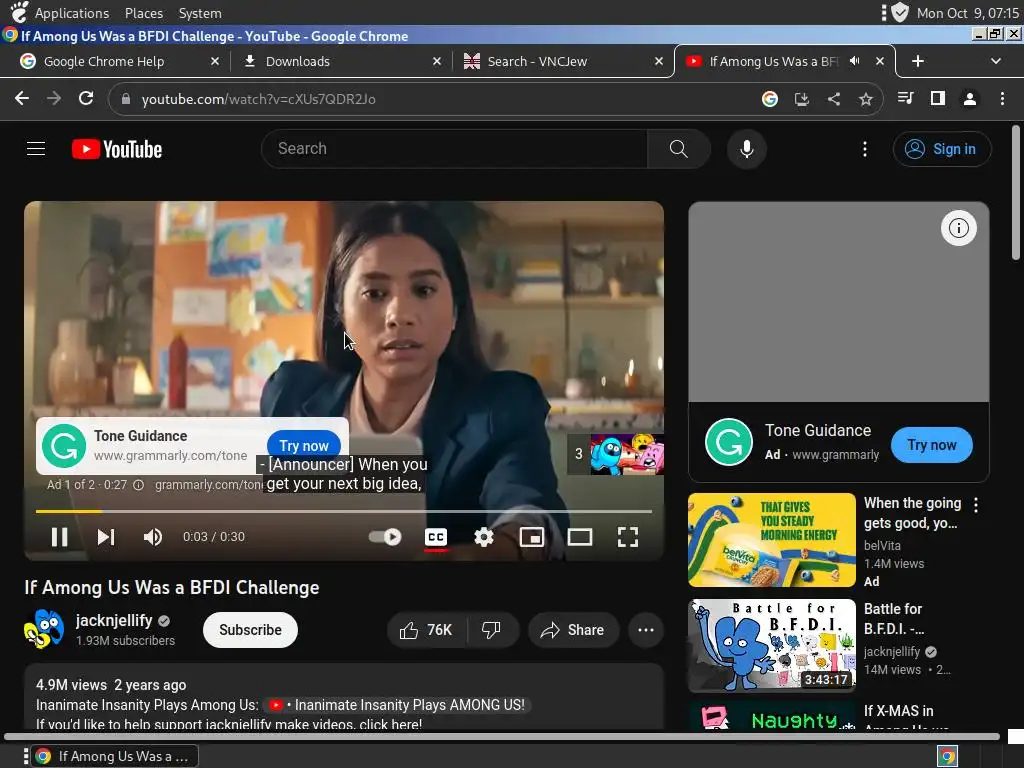Click the clock showing Mon Oct 9, 07:15

[968, 13]
